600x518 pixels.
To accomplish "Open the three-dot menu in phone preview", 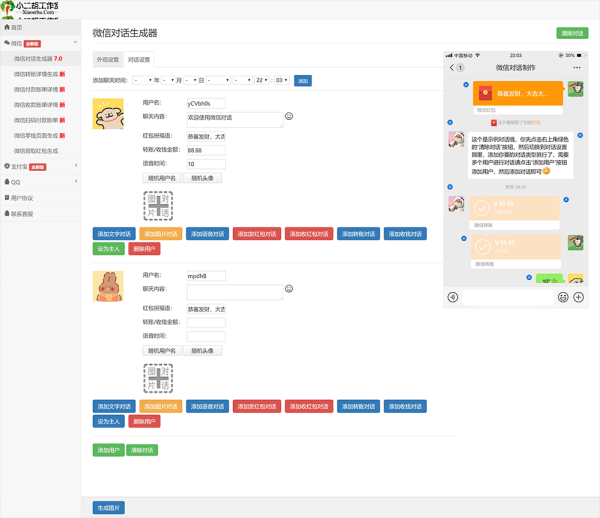I will pos(577,68).
